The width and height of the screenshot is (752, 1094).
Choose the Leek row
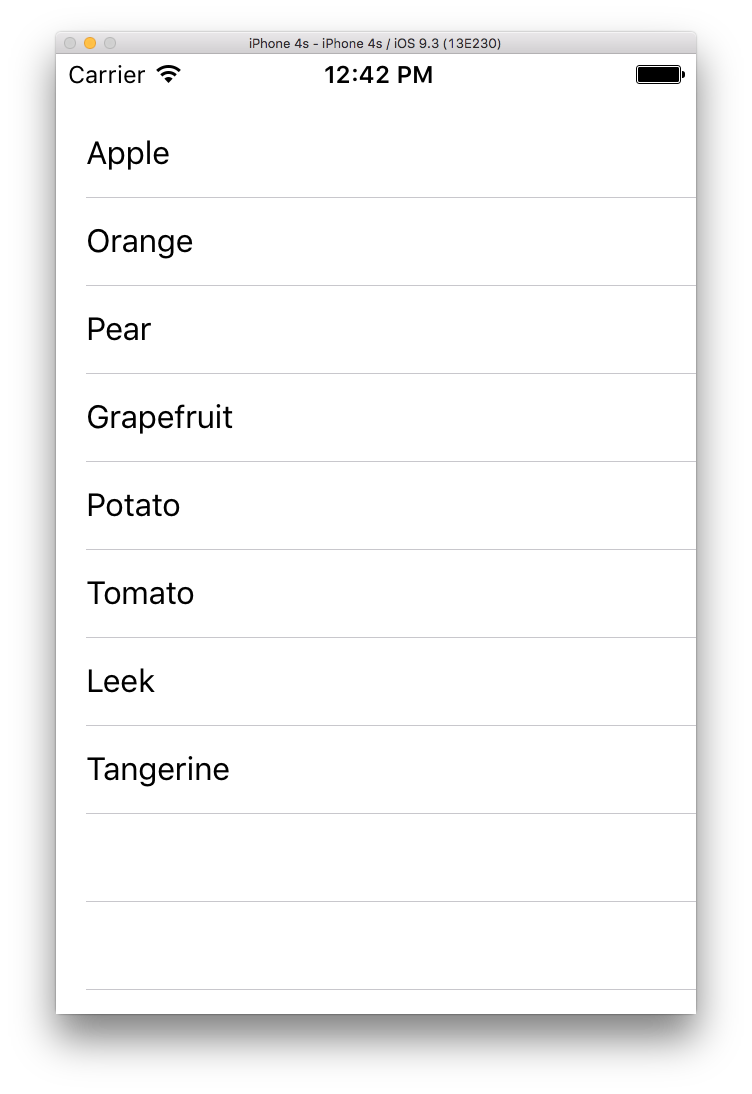(376, 681)
